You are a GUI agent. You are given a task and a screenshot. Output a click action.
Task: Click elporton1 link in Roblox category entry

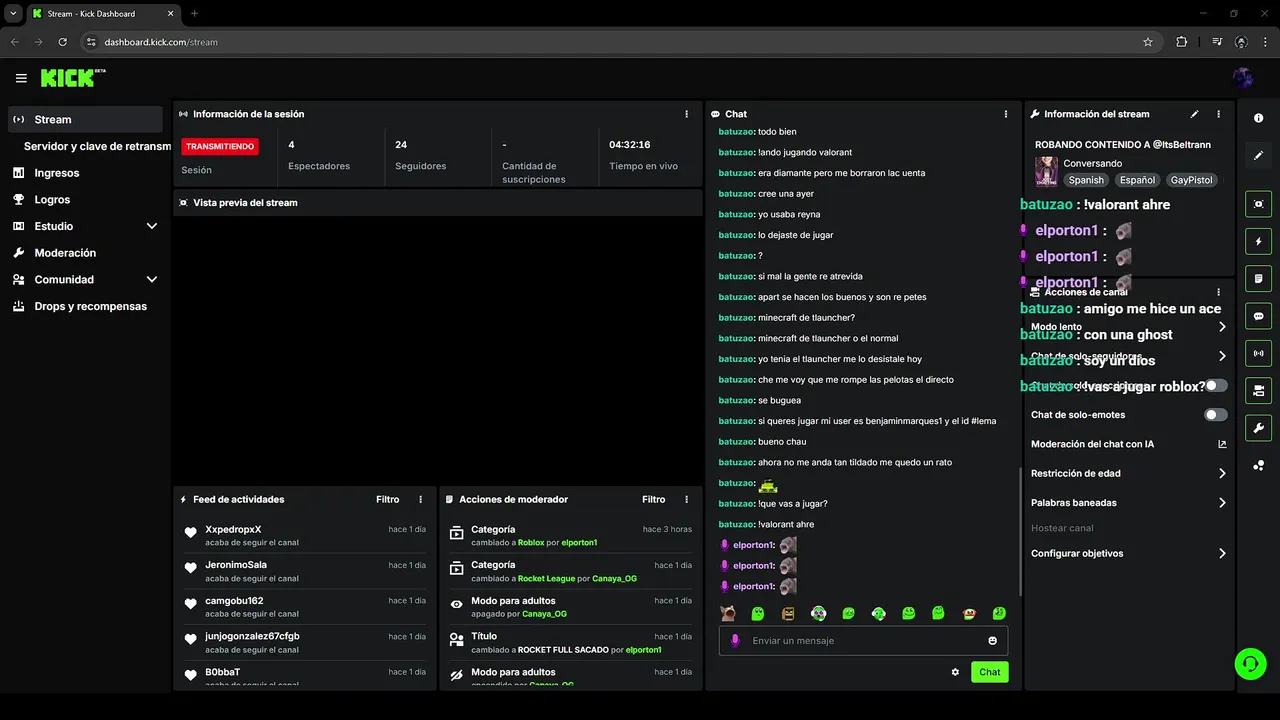point(579,543)
